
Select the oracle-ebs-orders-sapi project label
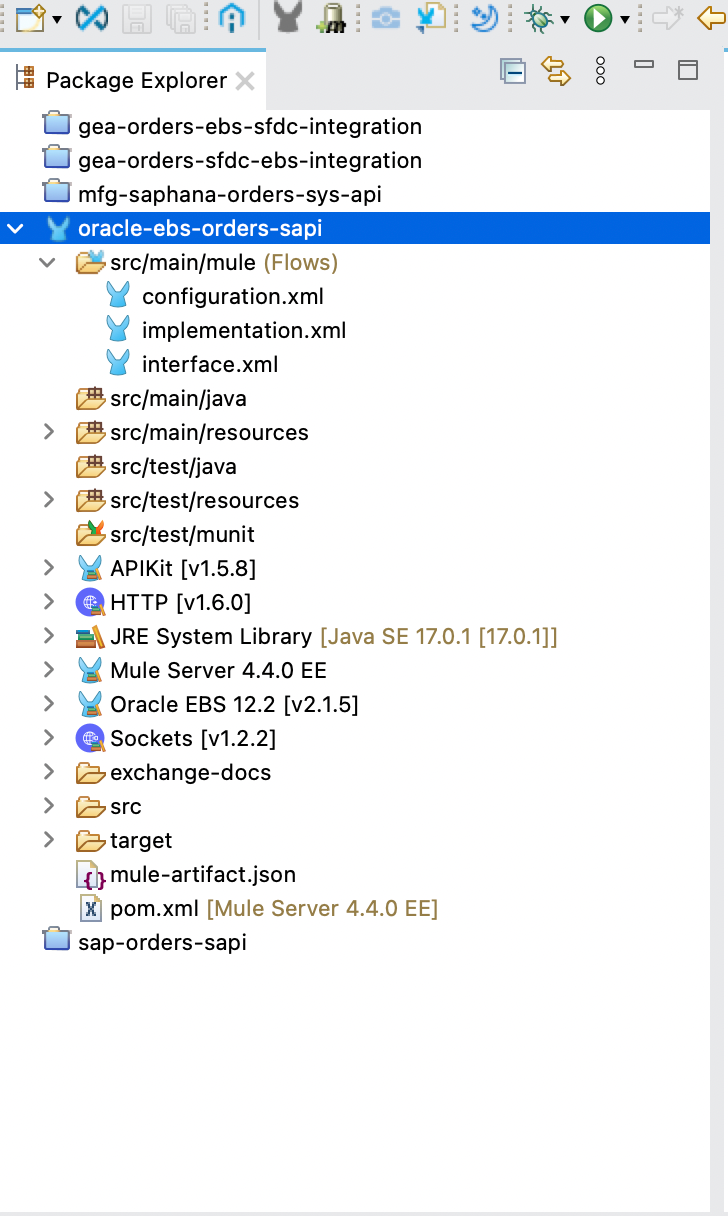pos(200,229)
